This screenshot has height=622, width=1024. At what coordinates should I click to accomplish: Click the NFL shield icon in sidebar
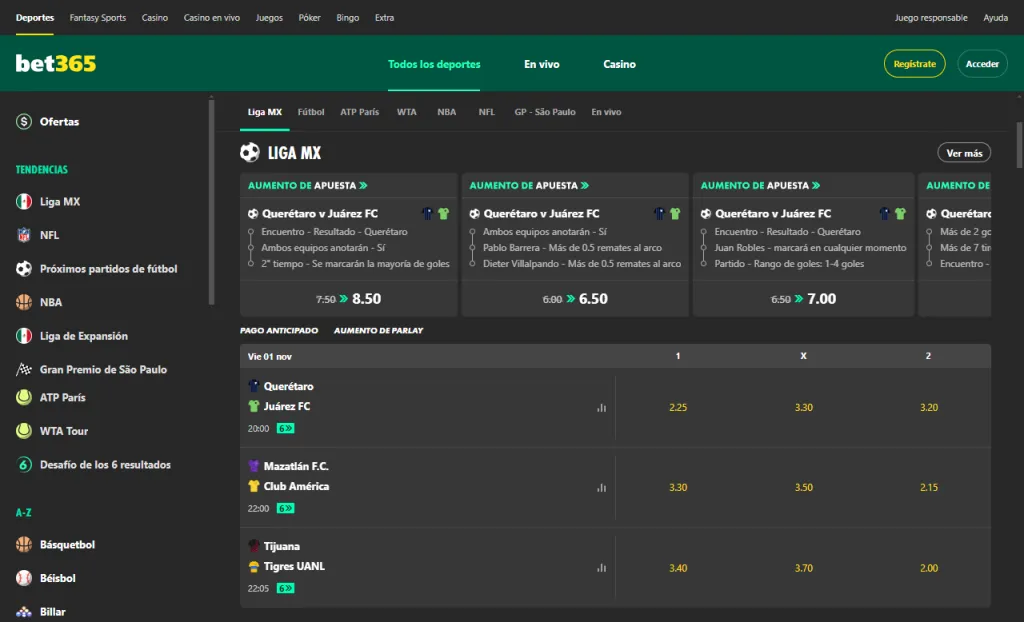pos(25,234)
